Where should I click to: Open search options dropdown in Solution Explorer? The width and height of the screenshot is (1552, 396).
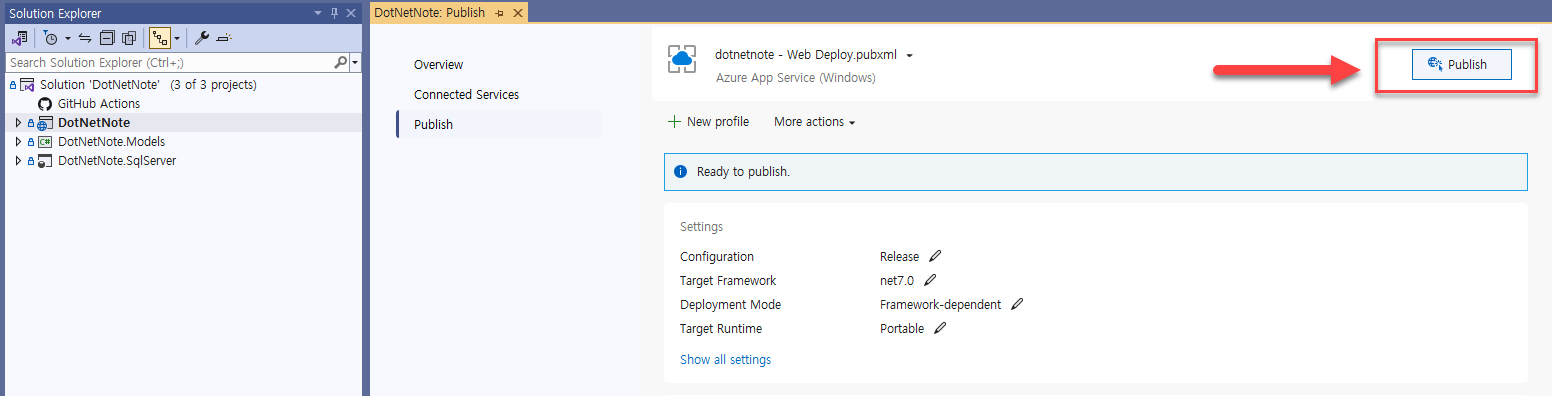click(354, 62)
